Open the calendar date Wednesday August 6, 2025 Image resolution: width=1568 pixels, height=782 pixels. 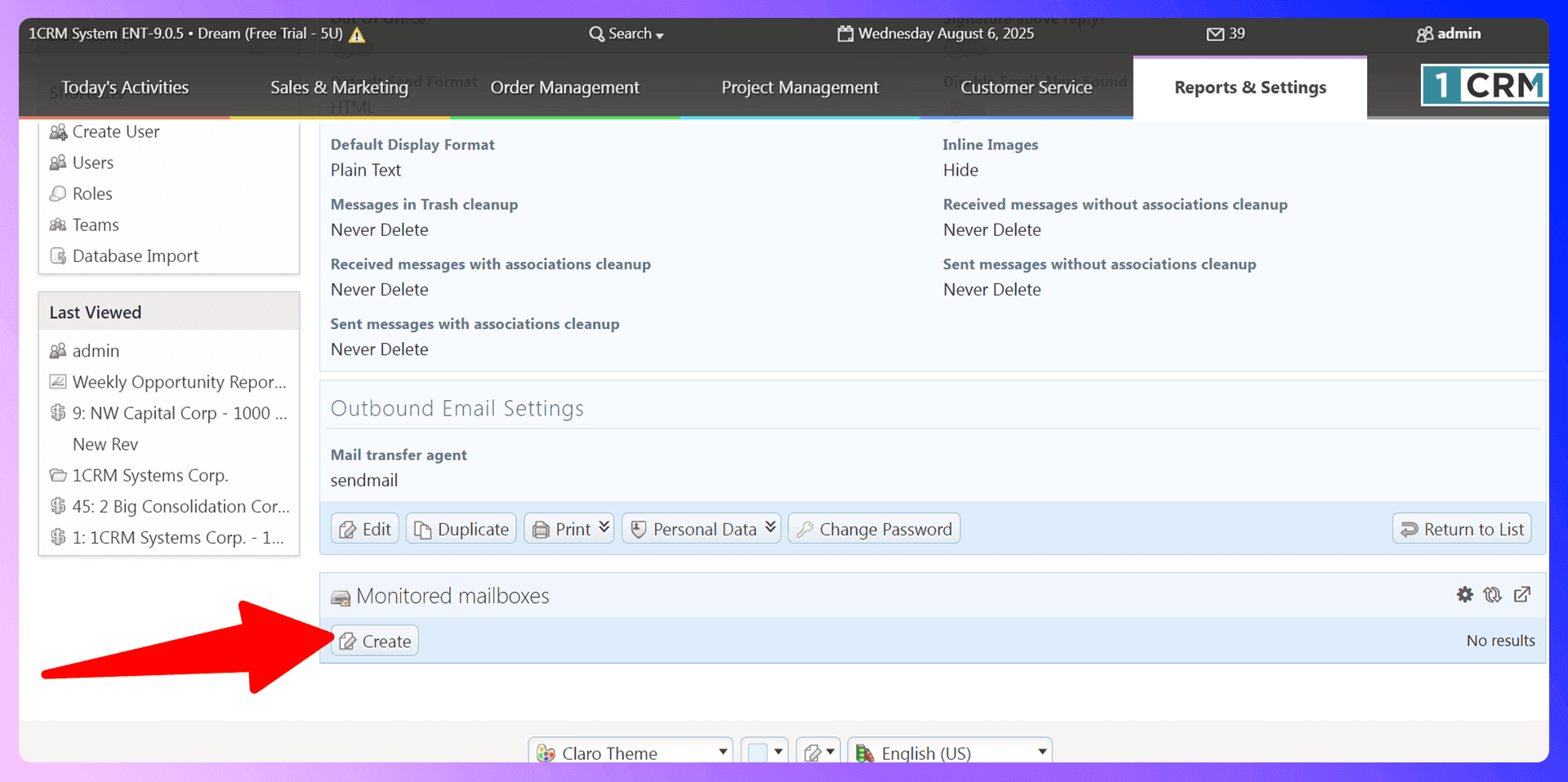tap(936, 33)
